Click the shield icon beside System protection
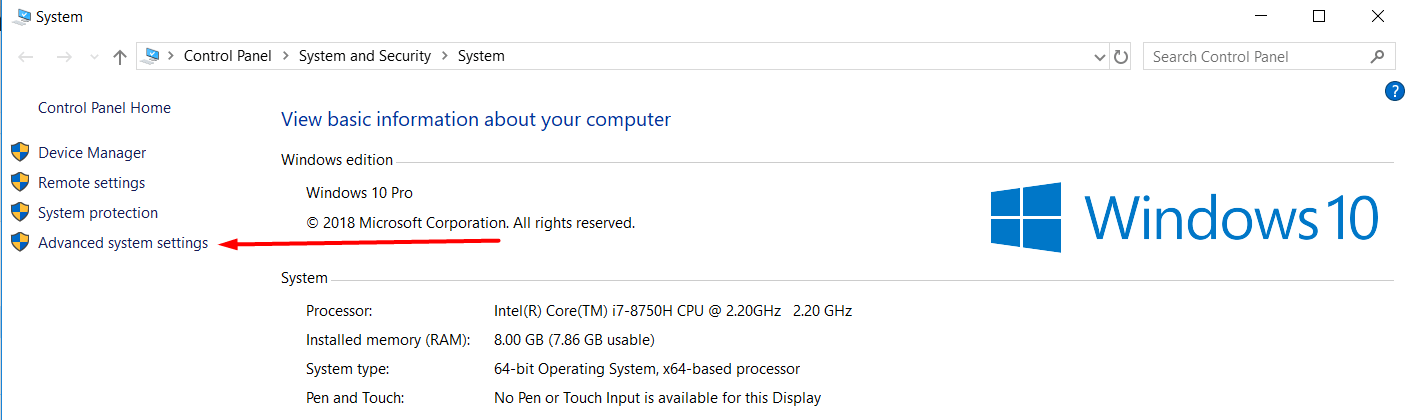 click(x=19, y=213)
